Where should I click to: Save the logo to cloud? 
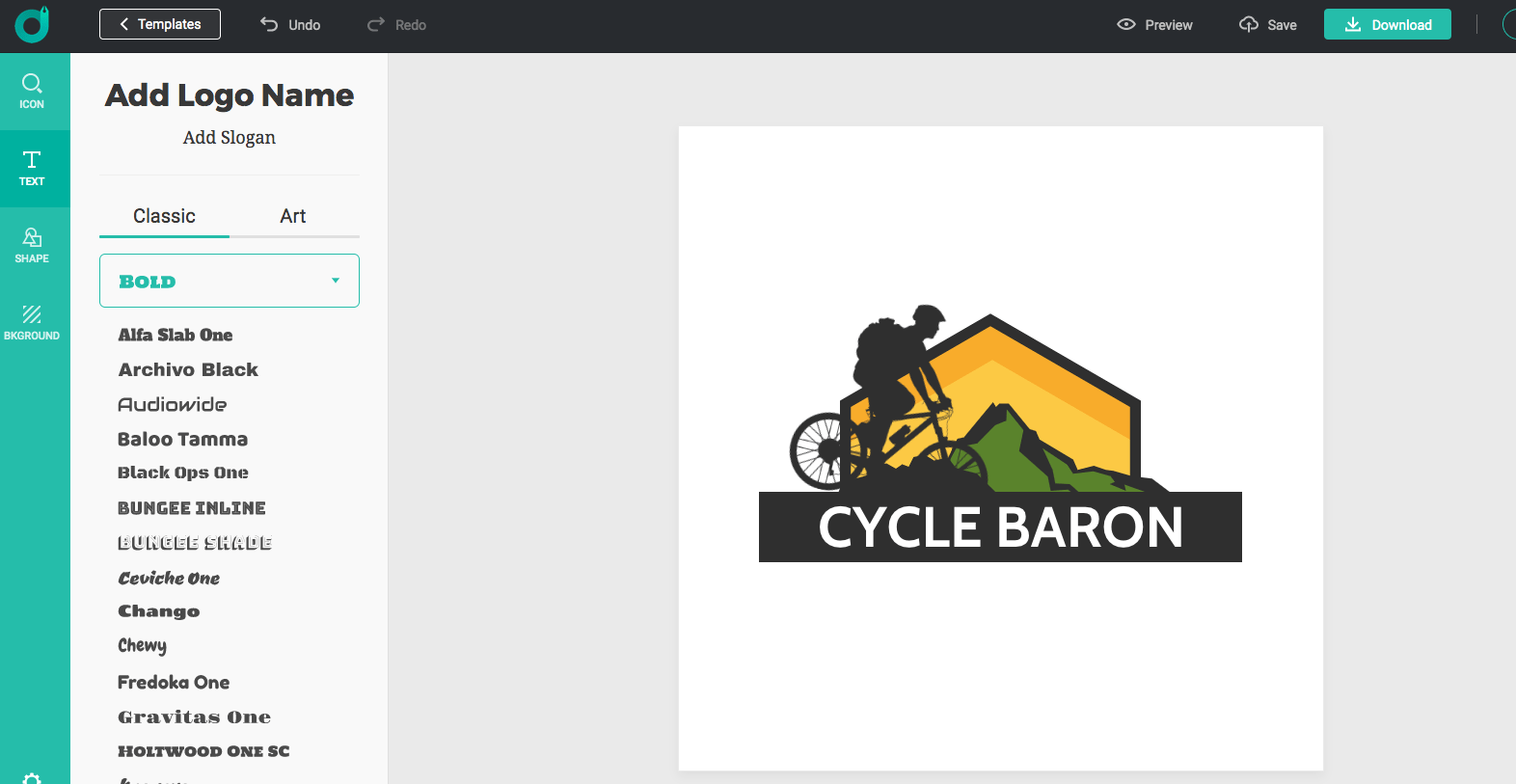pyautogui.click(x=1267, y=25)
